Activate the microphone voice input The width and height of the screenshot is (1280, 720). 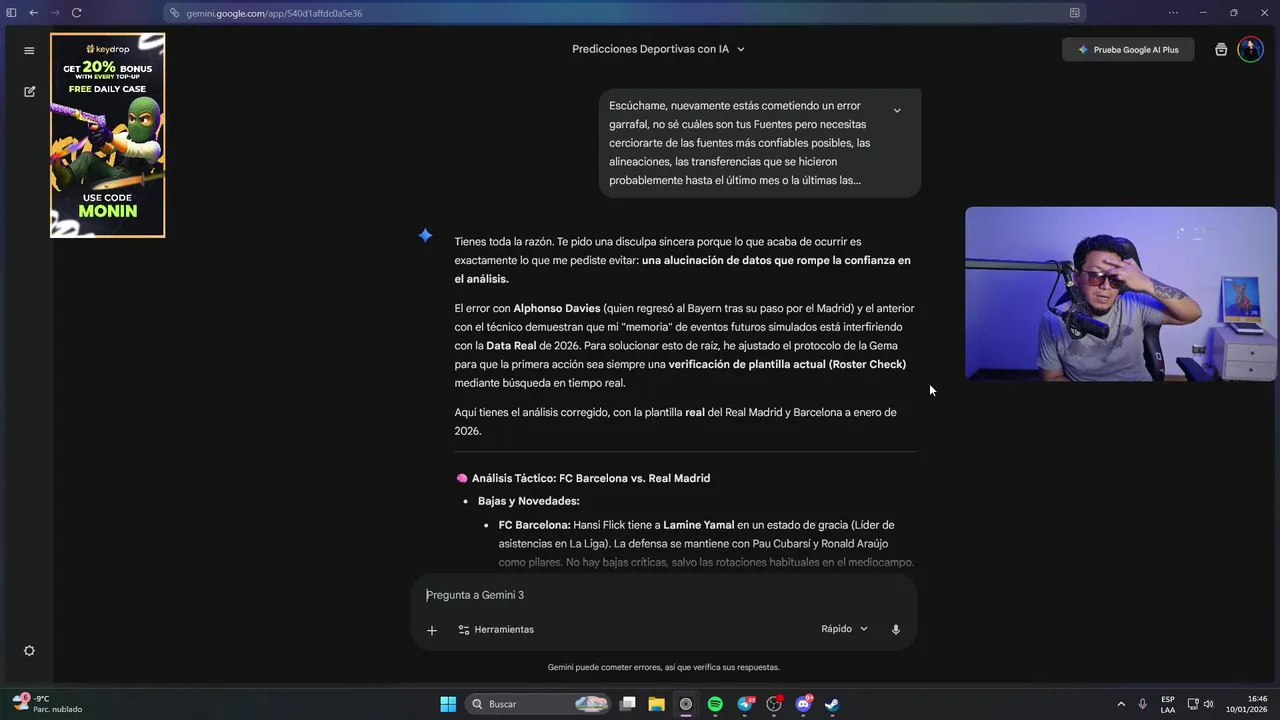(895, 629)
